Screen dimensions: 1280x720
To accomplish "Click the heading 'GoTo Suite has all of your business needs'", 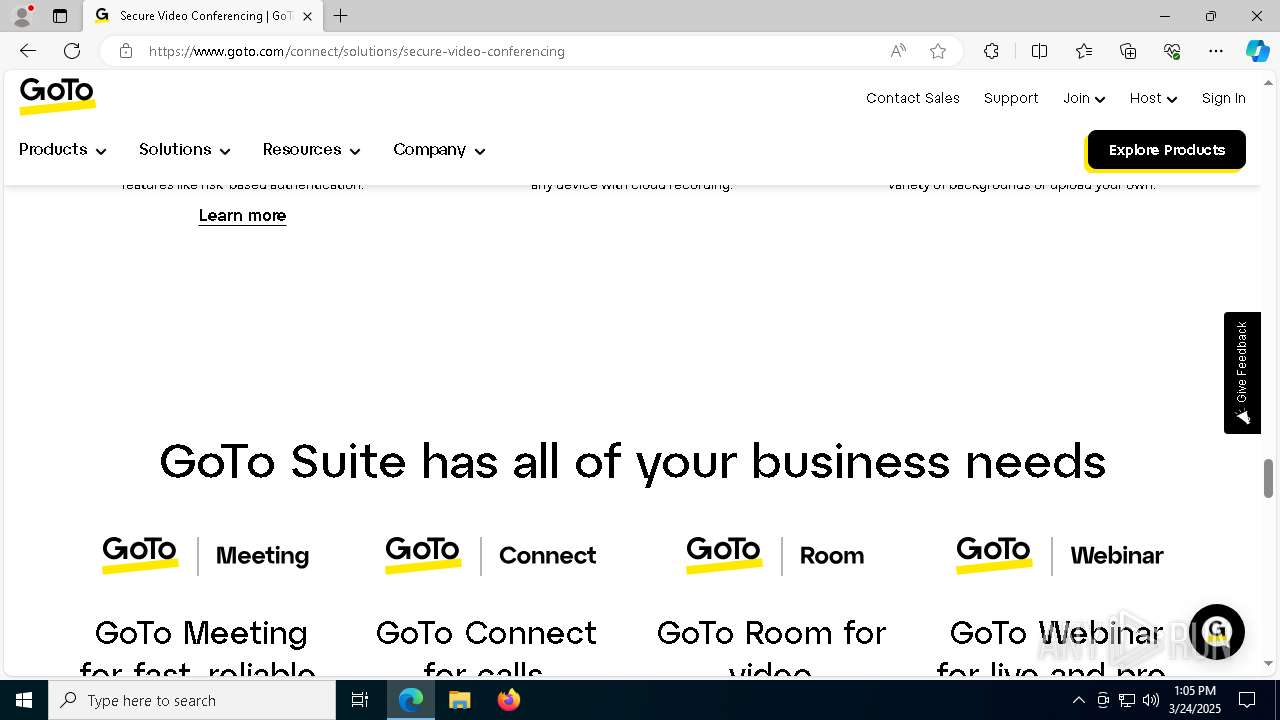I will 633,463.
